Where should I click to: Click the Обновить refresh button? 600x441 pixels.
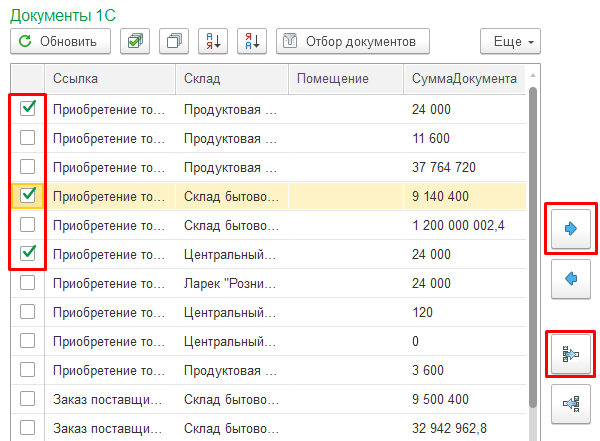(x=60, y=41)
